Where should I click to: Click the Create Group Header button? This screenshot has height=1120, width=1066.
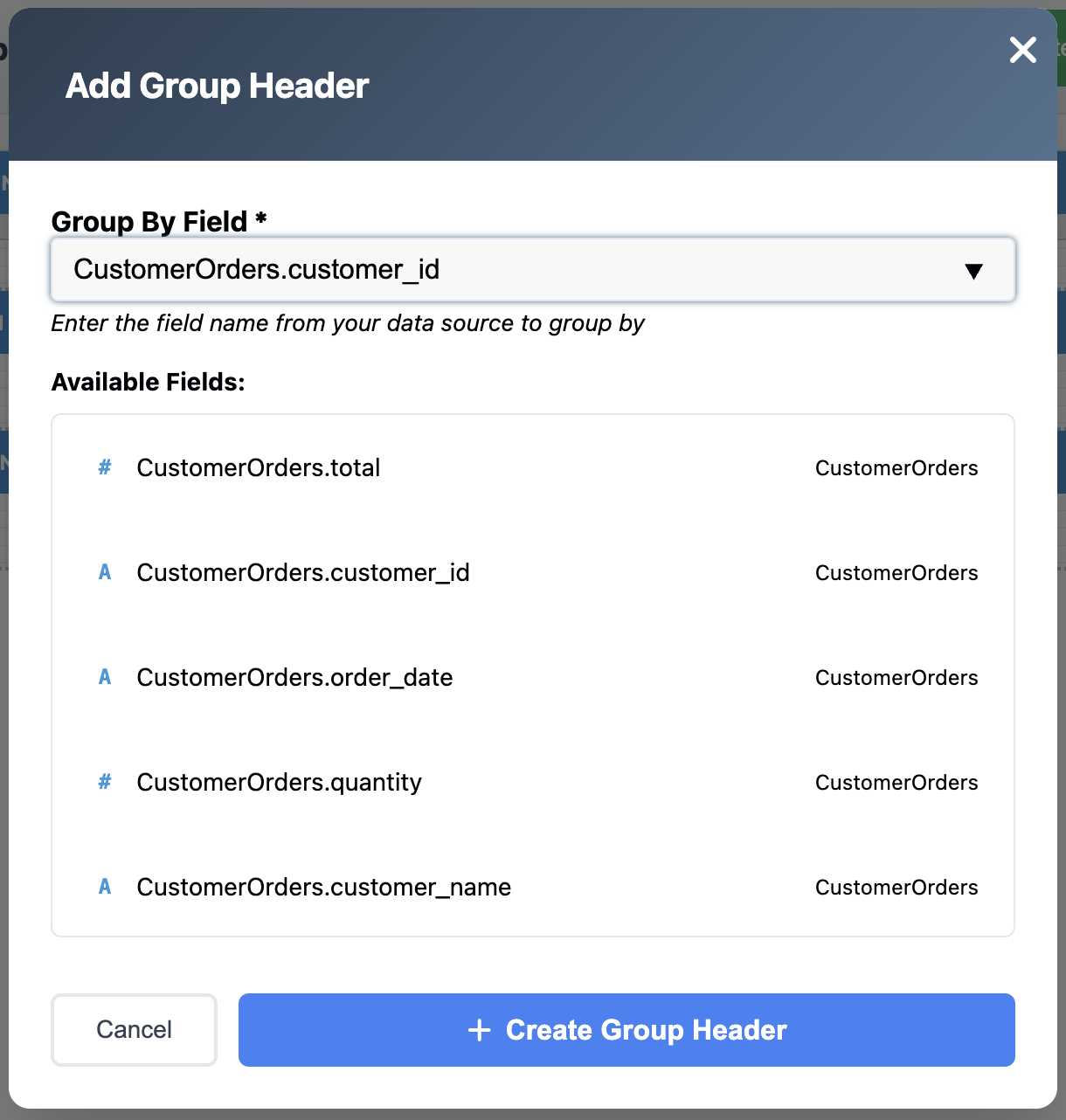click(x=626, y=1030)
